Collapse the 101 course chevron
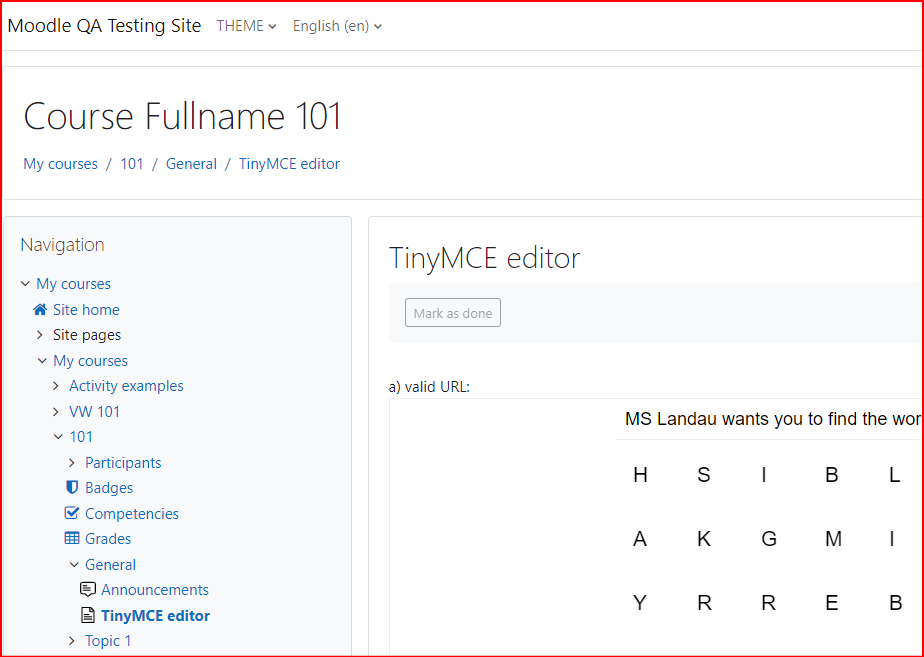This screenshot has height=657, width=924. pyautogui.click(x=58, y=437)
